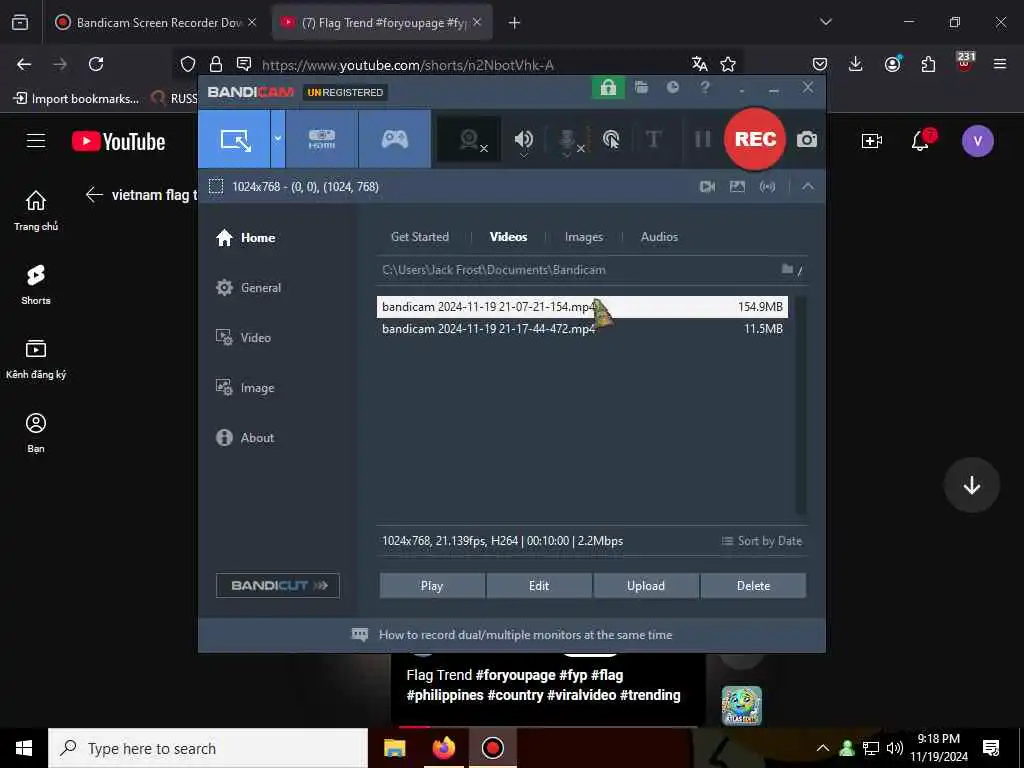Screen dimensions: 1024x768
Task: Open Kênh đăng ký subscriptions
Action: 36,359
